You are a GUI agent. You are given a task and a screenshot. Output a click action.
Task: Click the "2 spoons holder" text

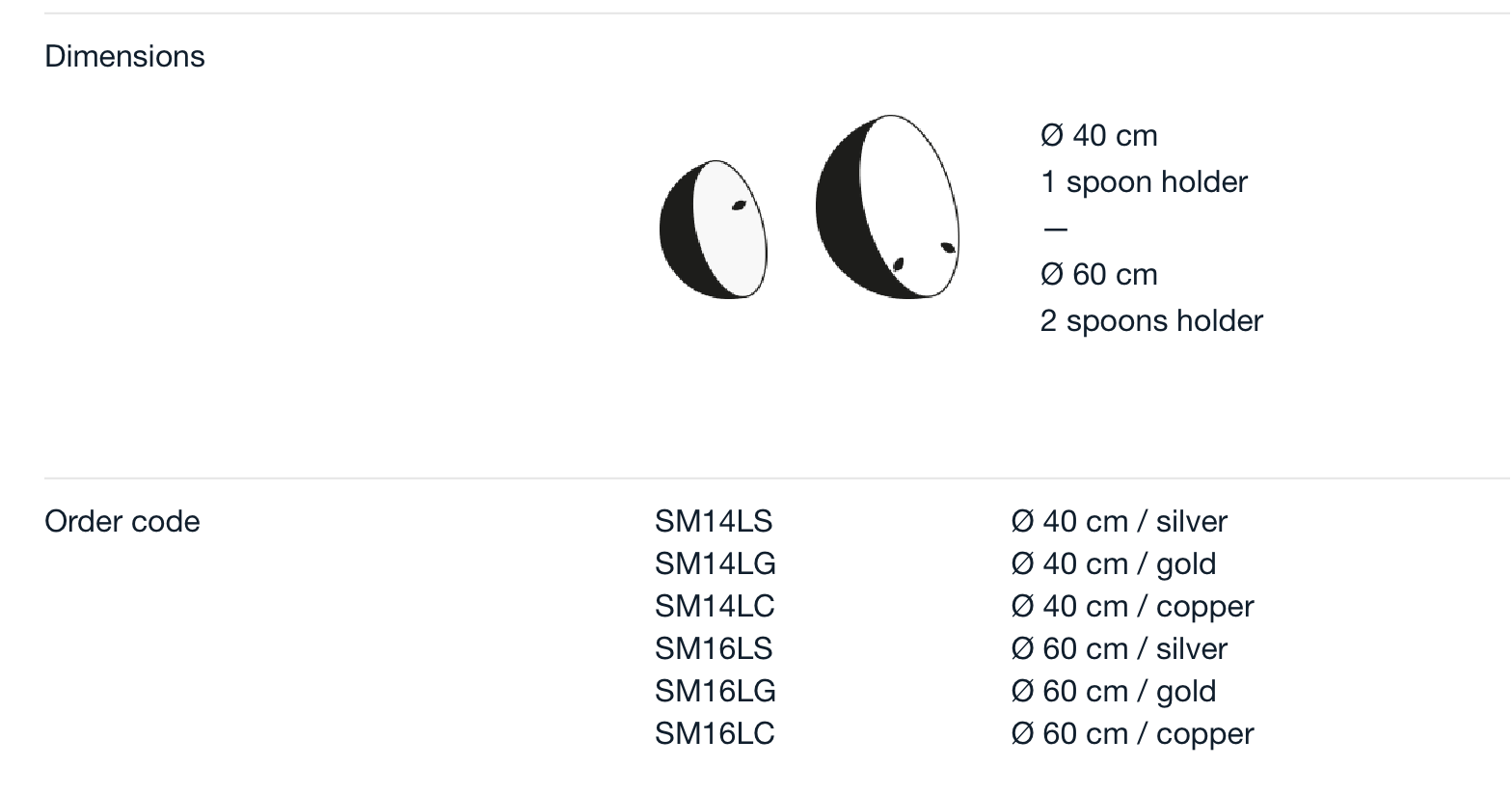(1151, 321)
